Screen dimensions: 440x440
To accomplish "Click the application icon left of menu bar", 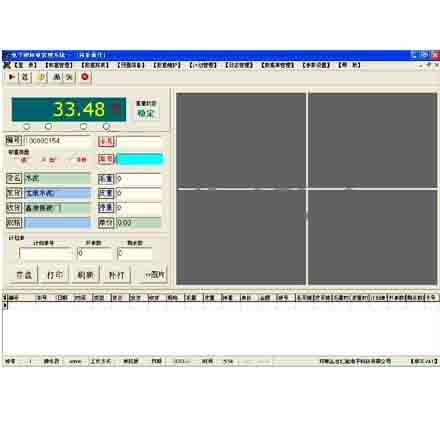I will point(6,65).
